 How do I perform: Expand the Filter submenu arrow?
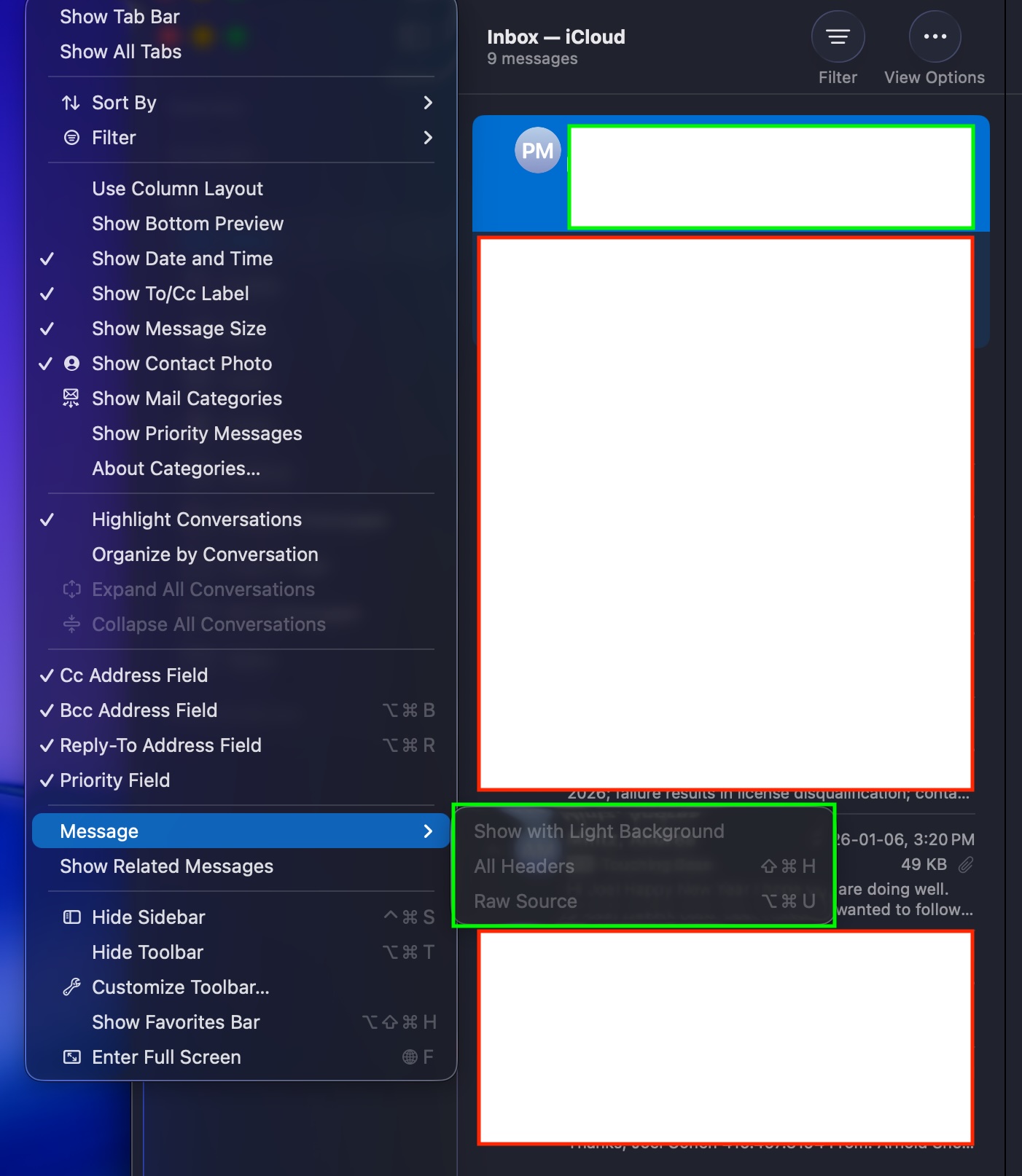428,138
